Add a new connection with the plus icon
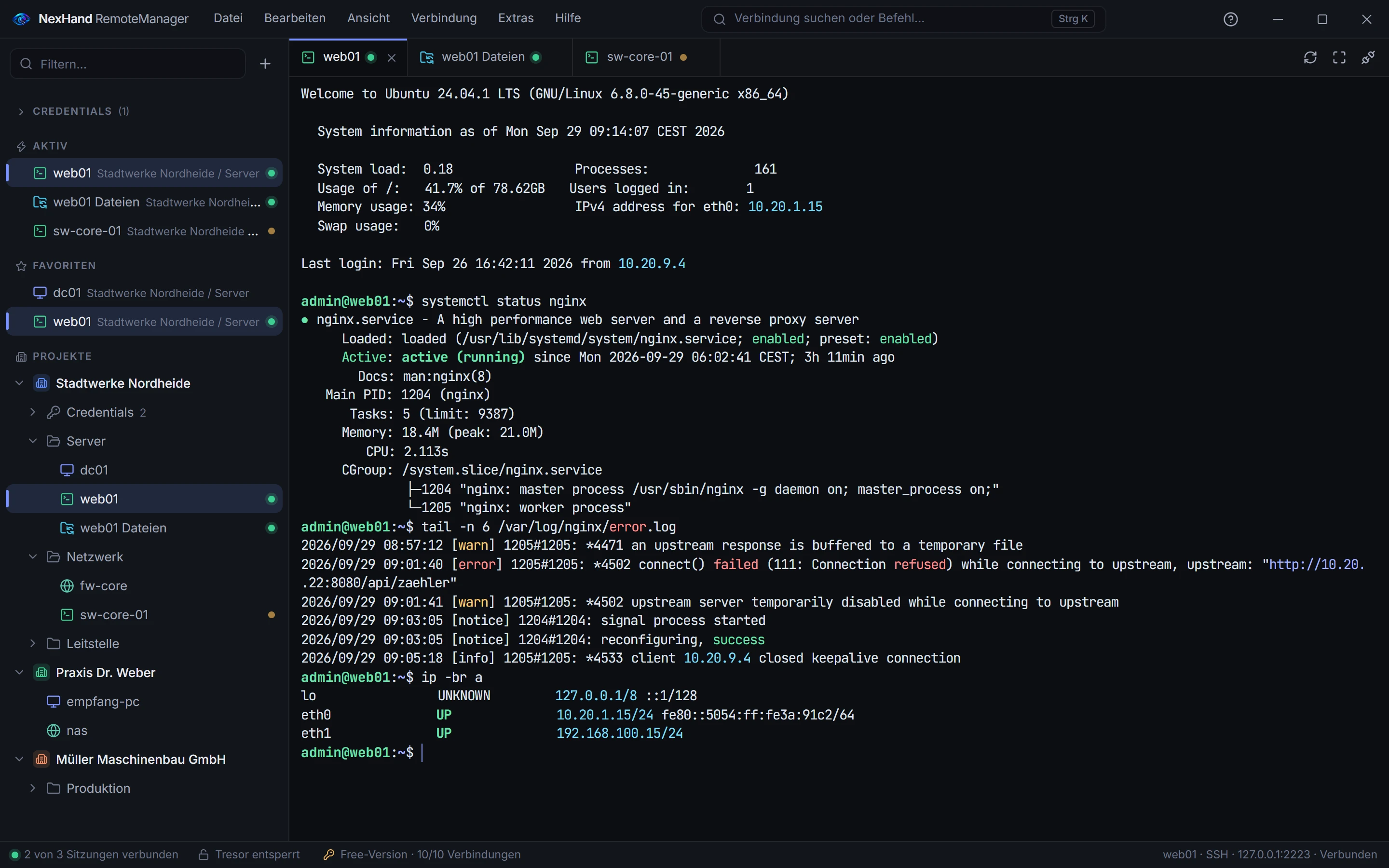Viewport: 1389px width, 868px height. (x=265, y=64)
